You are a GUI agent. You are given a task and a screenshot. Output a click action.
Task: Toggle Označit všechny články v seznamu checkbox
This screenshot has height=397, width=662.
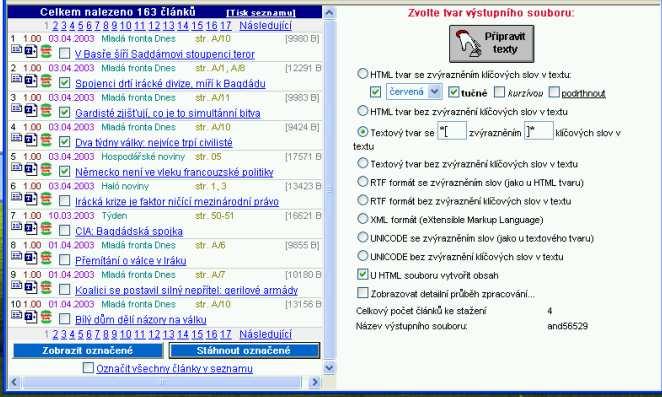tap(88, 368)
